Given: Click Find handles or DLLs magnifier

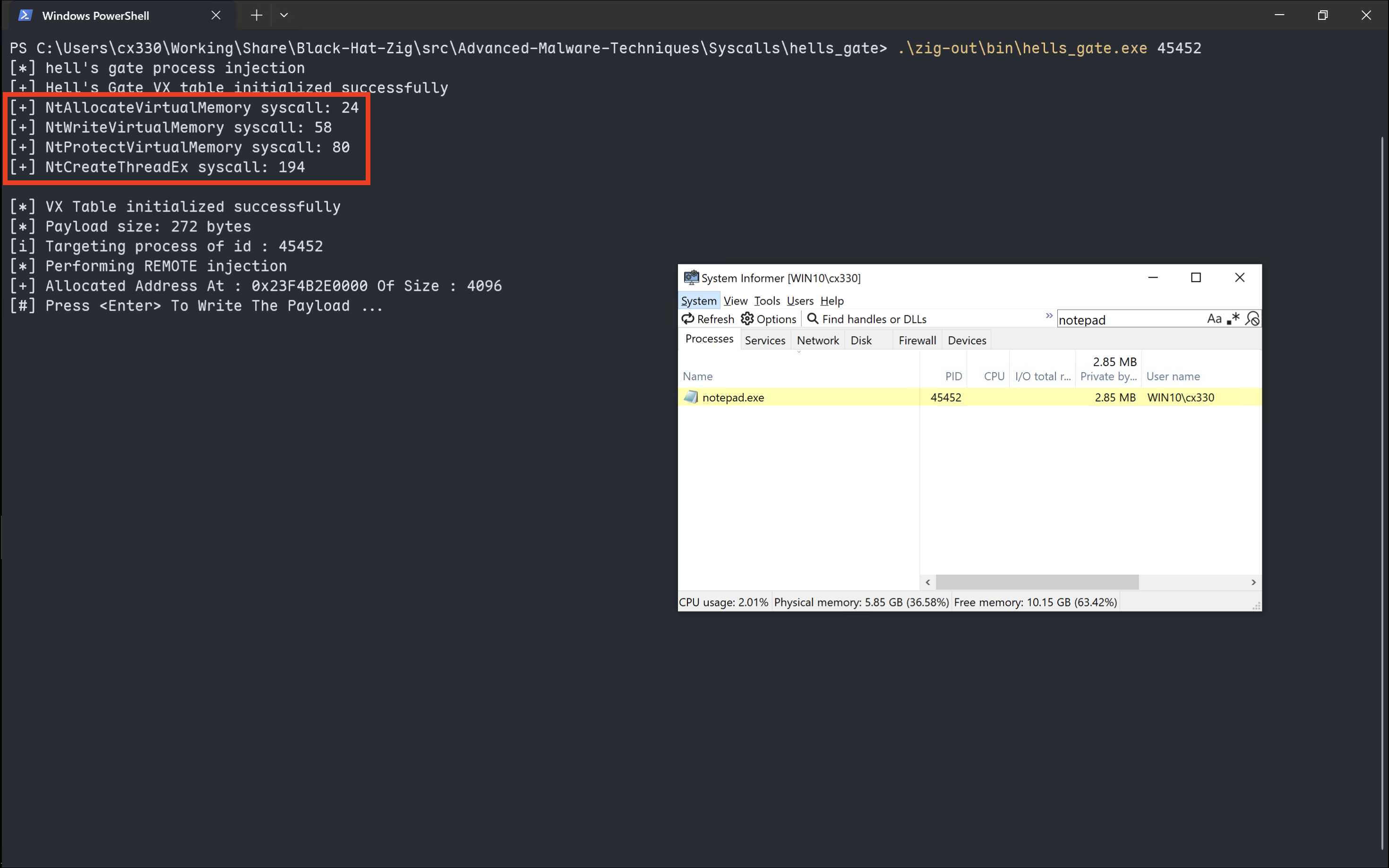Looking at the screenshot, I should [813, 319].
